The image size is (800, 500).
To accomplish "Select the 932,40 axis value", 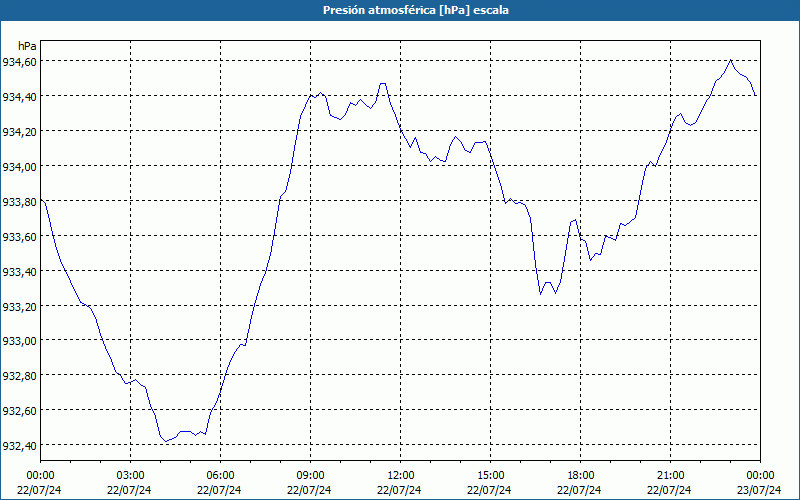I will pos(19,446).
